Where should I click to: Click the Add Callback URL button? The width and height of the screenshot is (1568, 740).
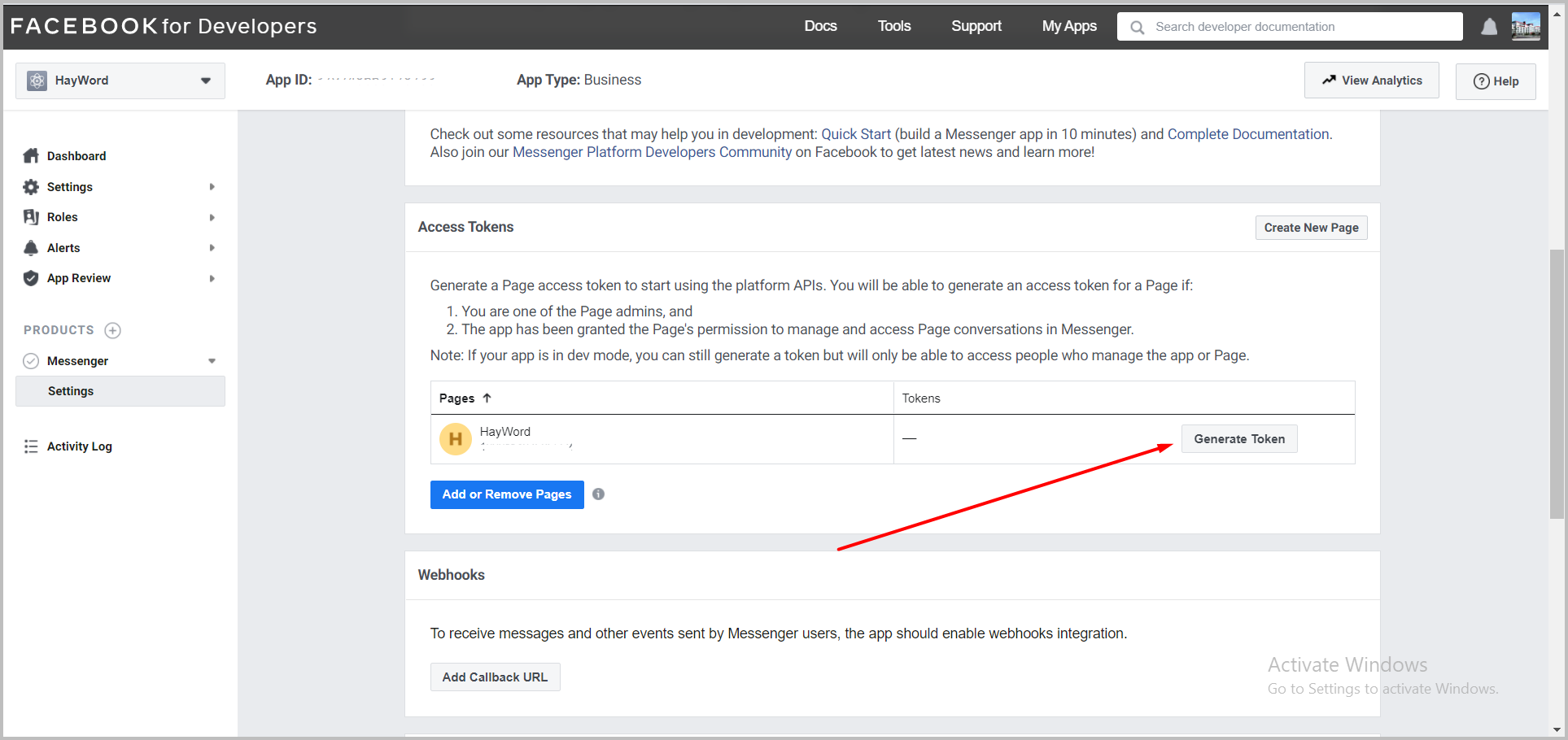(x=495, y=677)
